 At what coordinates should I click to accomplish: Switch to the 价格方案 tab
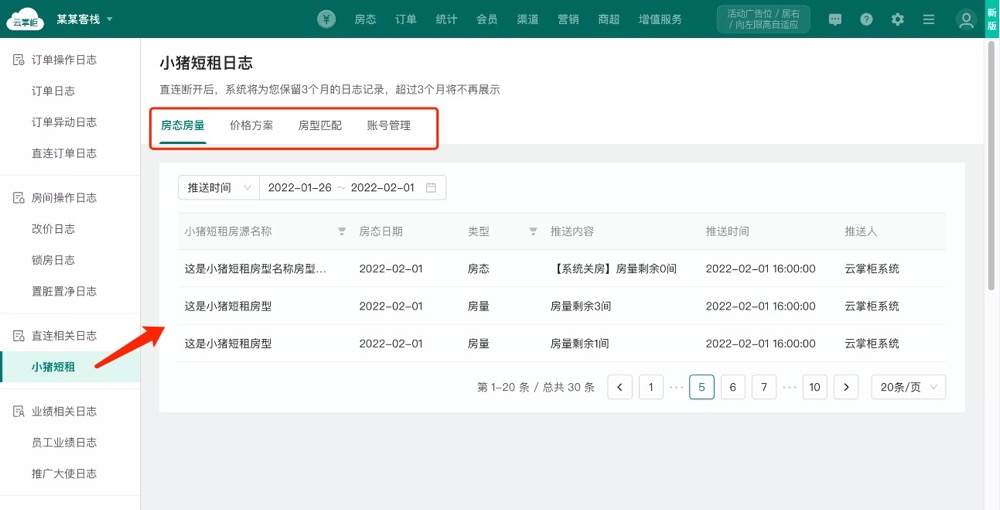(251, 126)
